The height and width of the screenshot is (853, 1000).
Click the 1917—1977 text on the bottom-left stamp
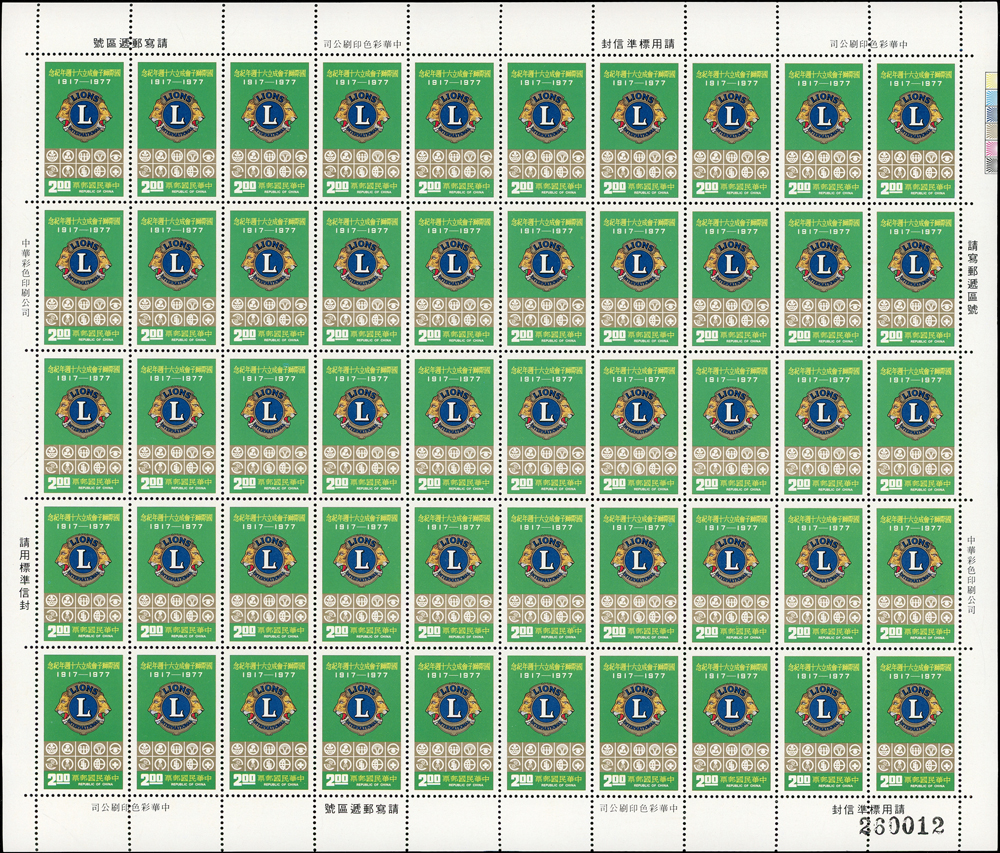click(x=83, y=675)
